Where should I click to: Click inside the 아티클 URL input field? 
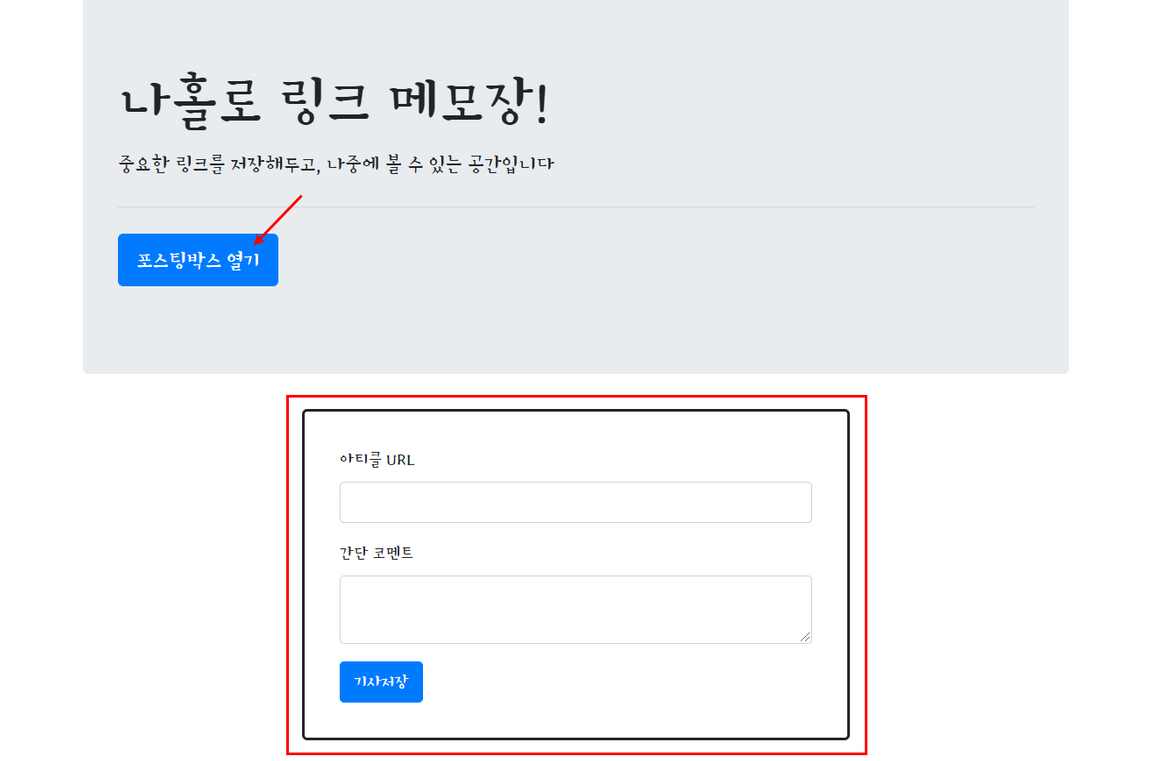pos(575,501)
